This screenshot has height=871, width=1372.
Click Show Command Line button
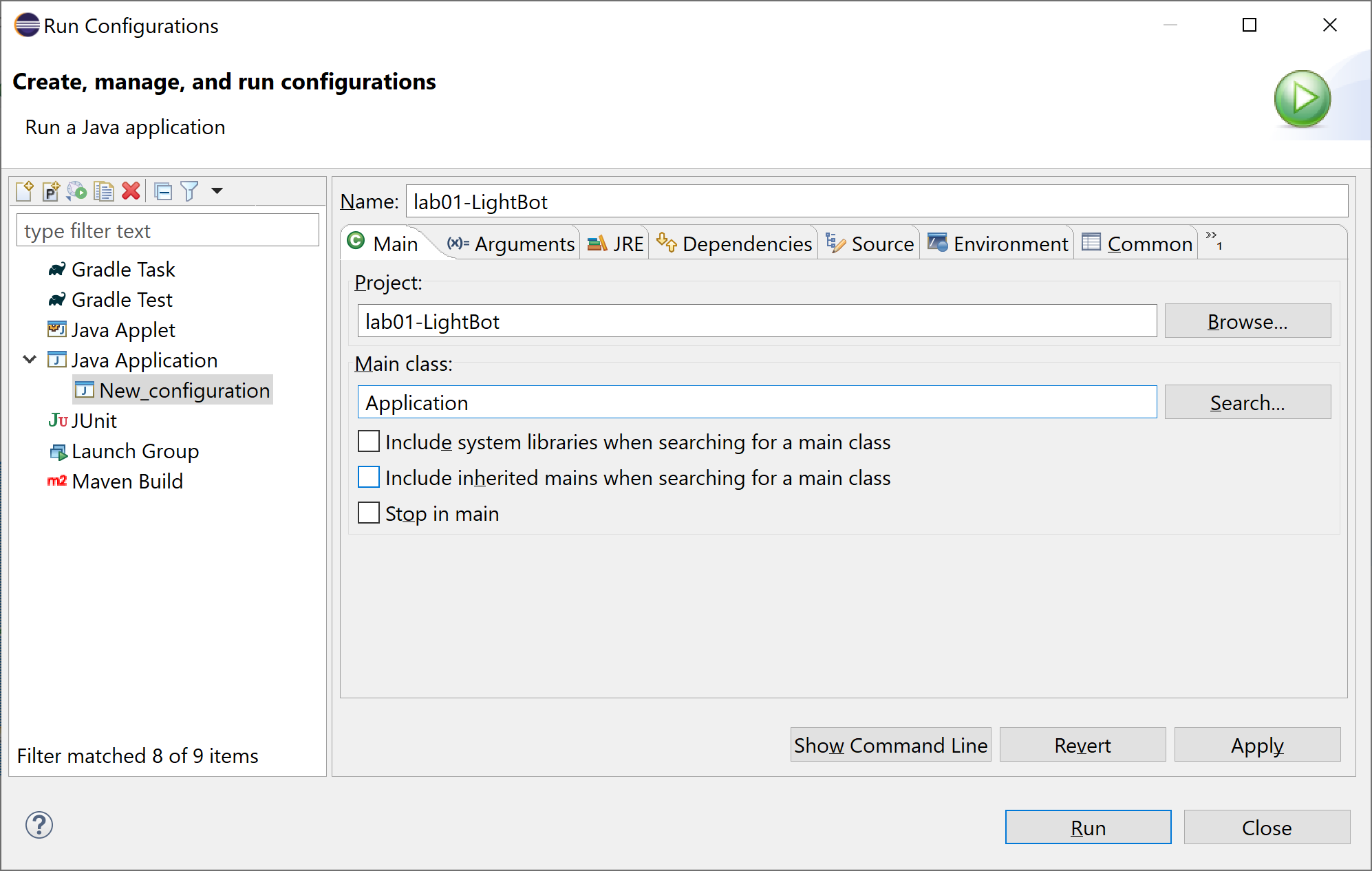pyautogui.click(x=890, y=745)
